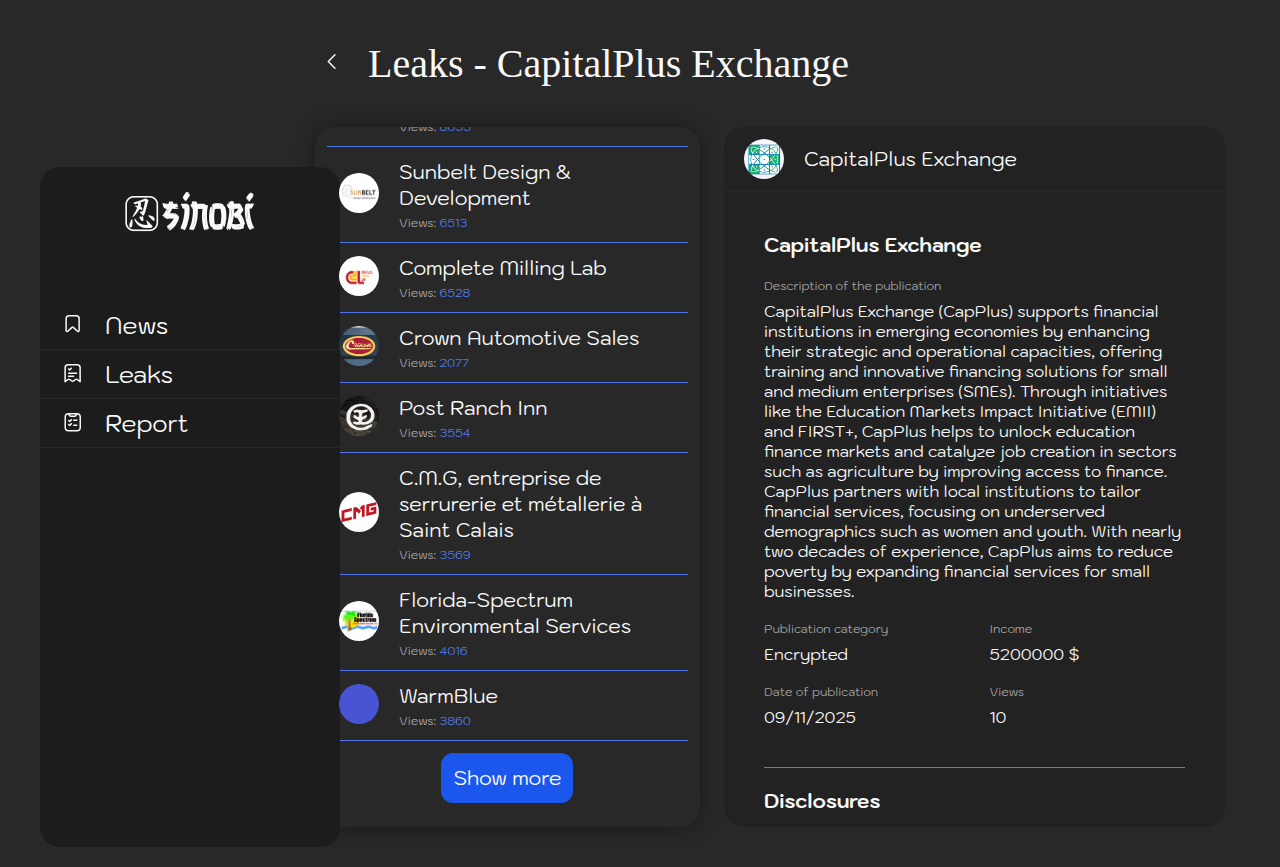
Task: Open the News menu item
Action: [137, 326]
